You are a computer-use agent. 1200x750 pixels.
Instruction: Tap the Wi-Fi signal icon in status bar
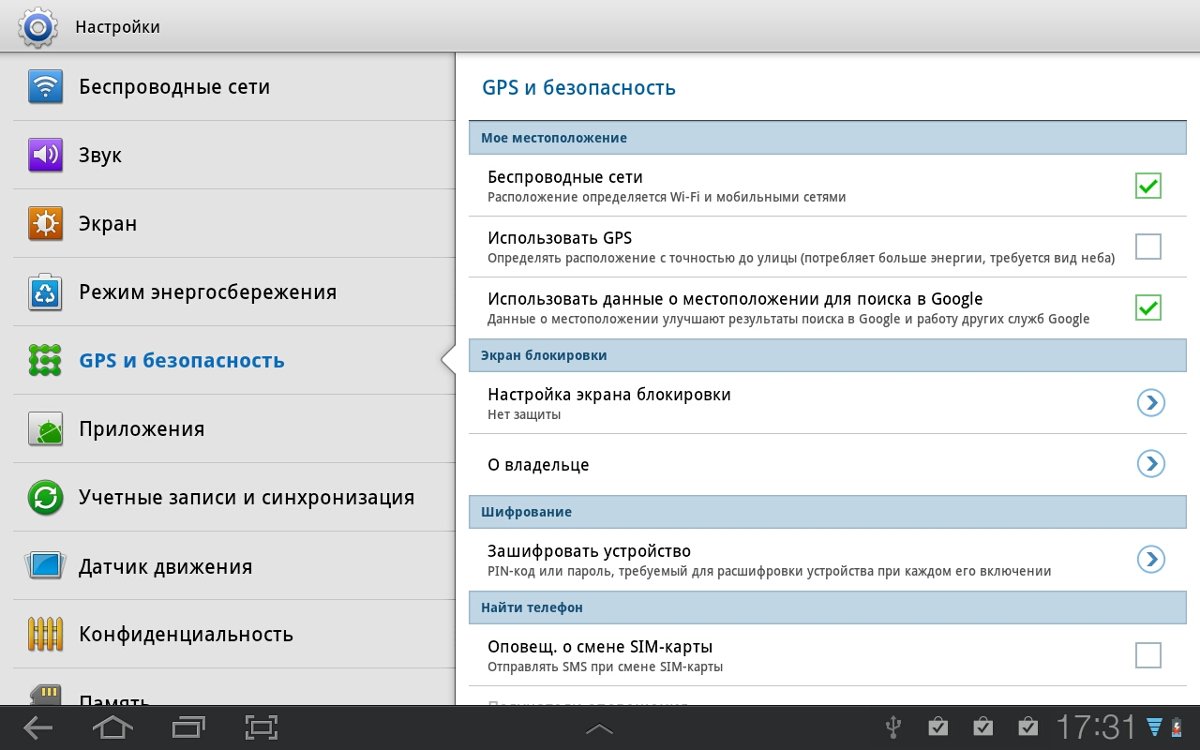[1155, 727]
